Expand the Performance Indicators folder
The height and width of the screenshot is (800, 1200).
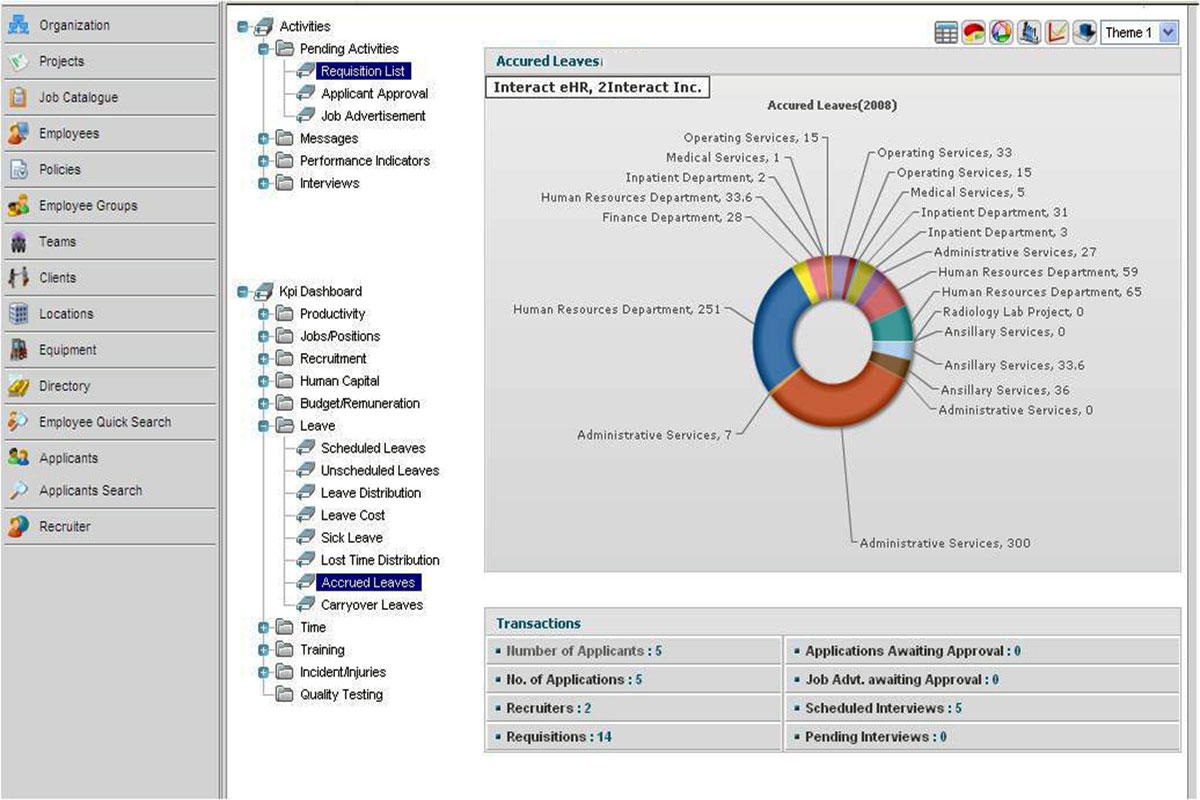pos(264,161)
